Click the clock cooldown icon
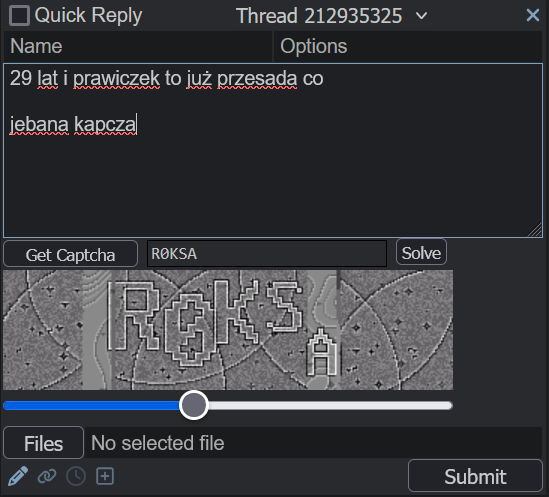The width and height of the screenshot is (549, 497). tap(76, 476)
